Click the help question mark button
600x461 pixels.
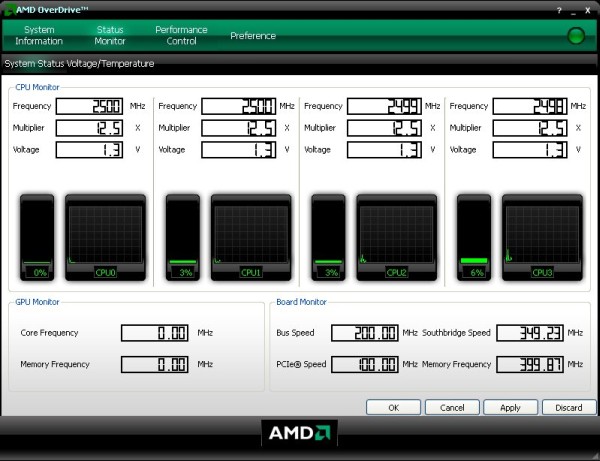coord(559,11)
